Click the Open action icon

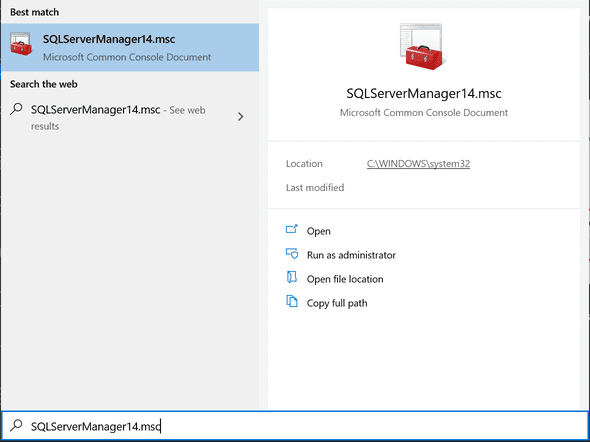click(x=292, y=229)
